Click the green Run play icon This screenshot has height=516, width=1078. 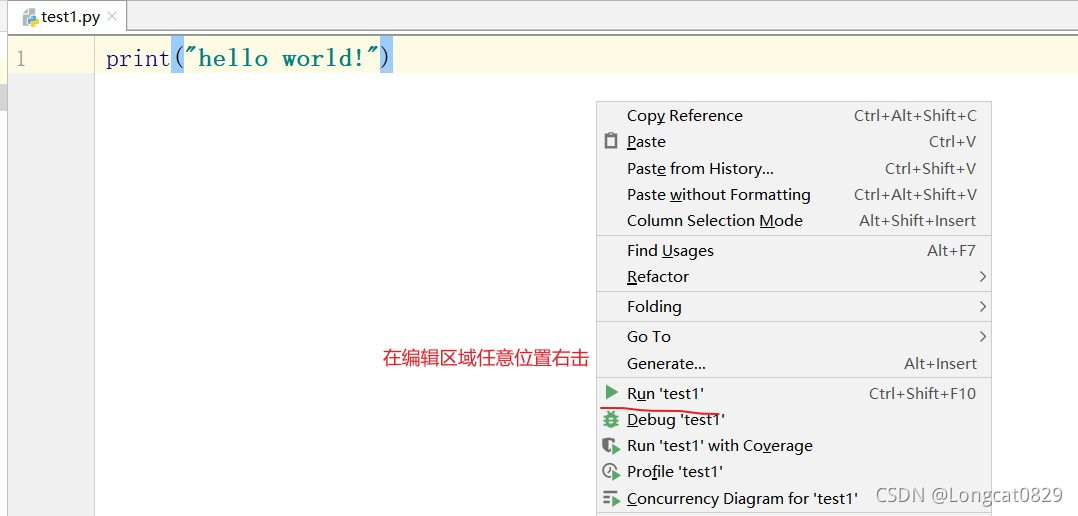click(x=611, y=392)
